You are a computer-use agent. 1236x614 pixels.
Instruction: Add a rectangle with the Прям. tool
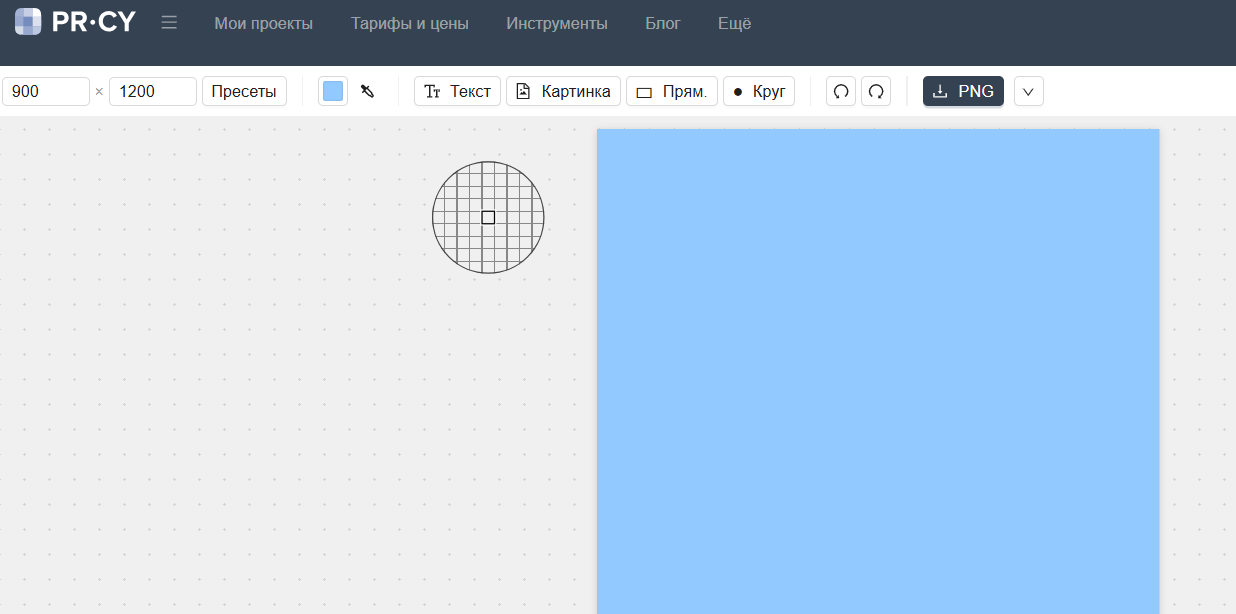671,91
